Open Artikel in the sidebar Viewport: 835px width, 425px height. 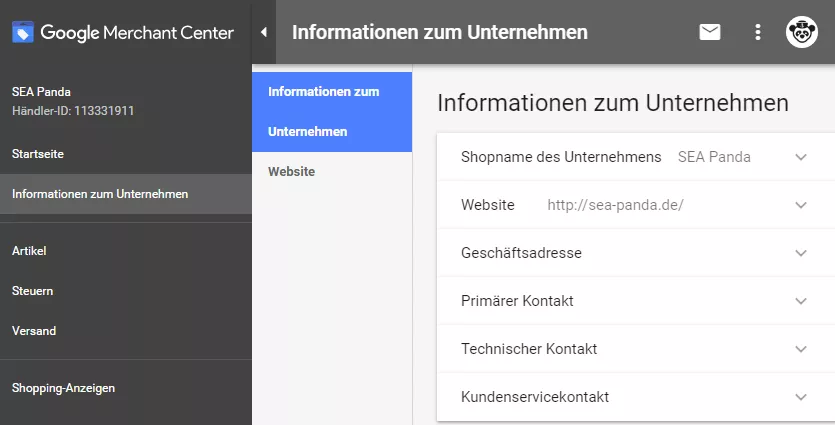click(126, 251)
